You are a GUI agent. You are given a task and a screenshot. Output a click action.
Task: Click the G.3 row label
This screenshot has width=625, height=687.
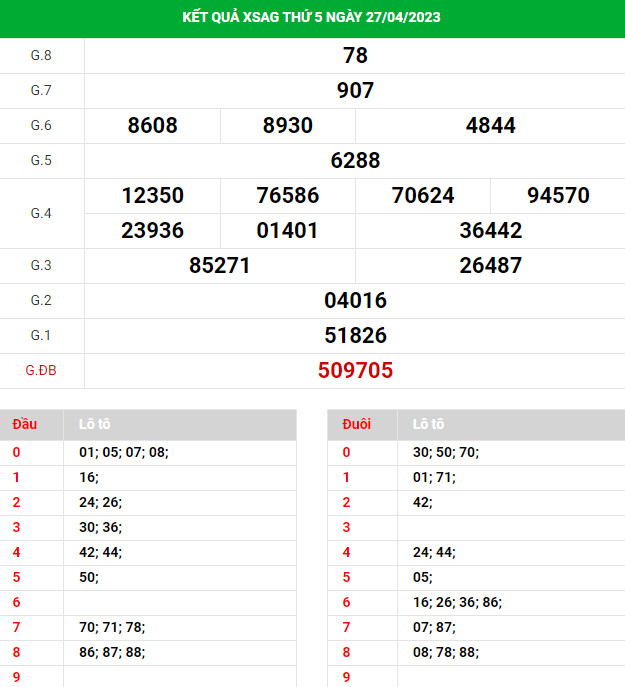(41, 266)
